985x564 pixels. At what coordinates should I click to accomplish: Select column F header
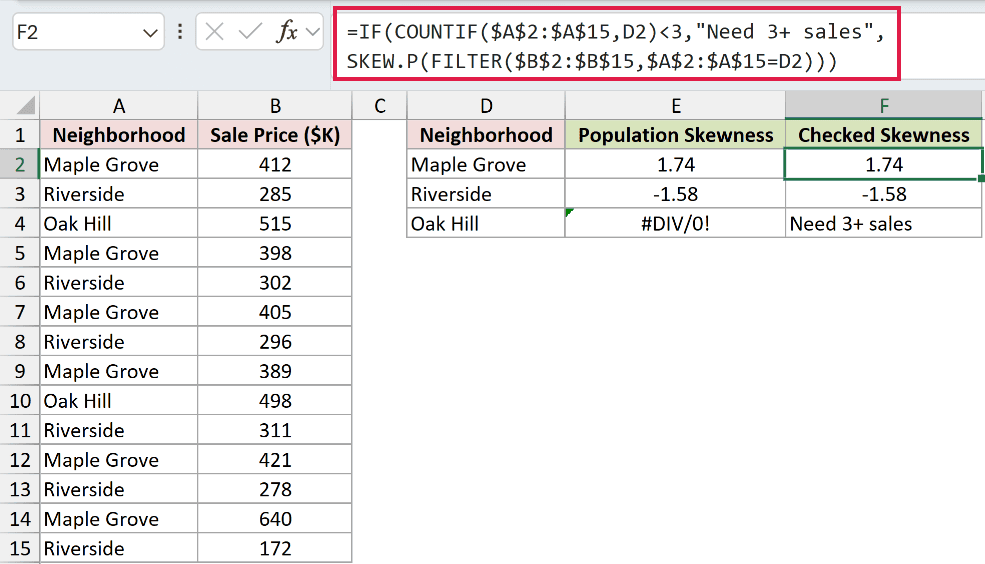point(883,106)
